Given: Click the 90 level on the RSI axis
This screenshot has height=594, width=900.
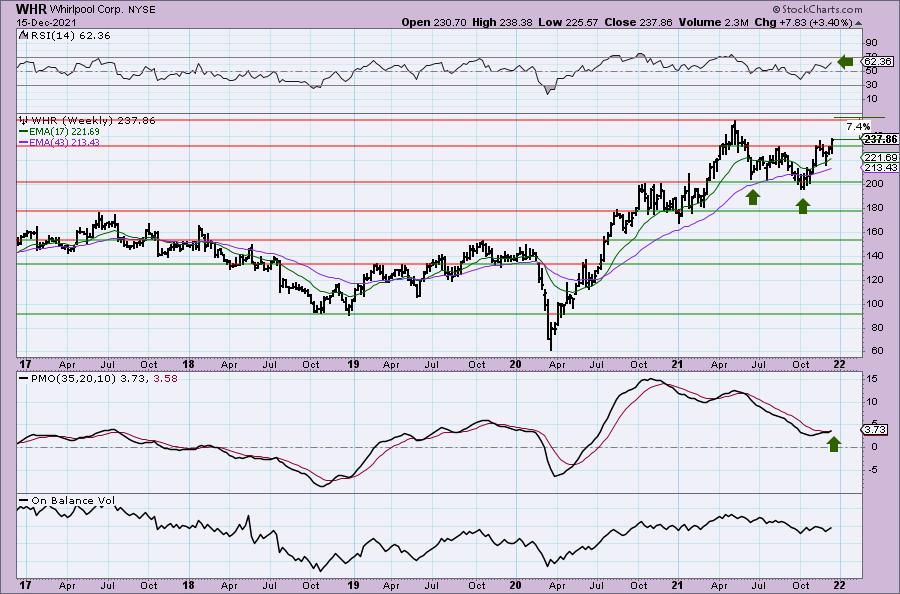Looking at the screenshot, I should pyautogui.click(x=871, y=43).
